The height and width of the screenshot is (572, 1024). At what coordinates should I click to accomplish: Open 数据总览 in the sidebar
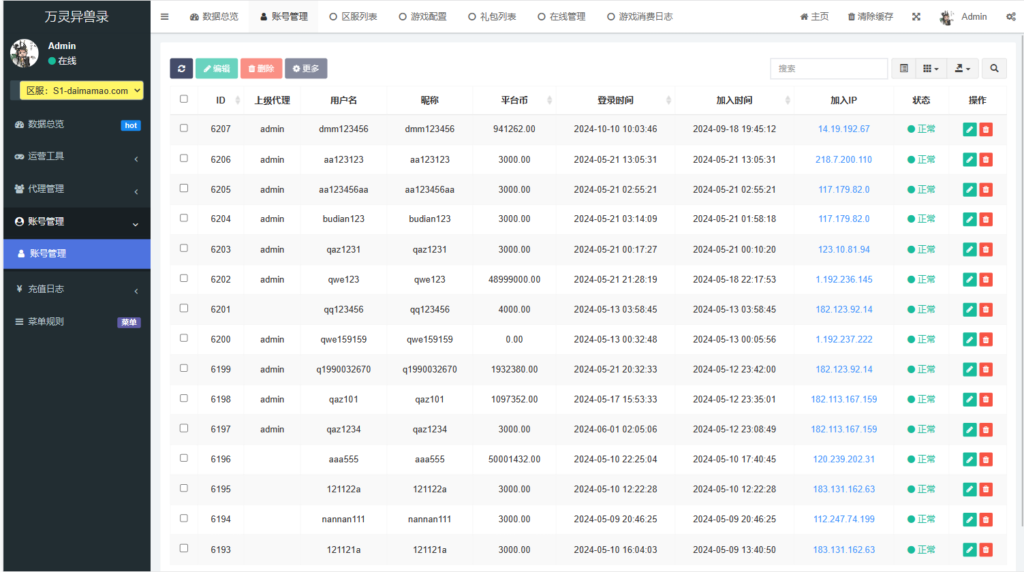point(77,125)
